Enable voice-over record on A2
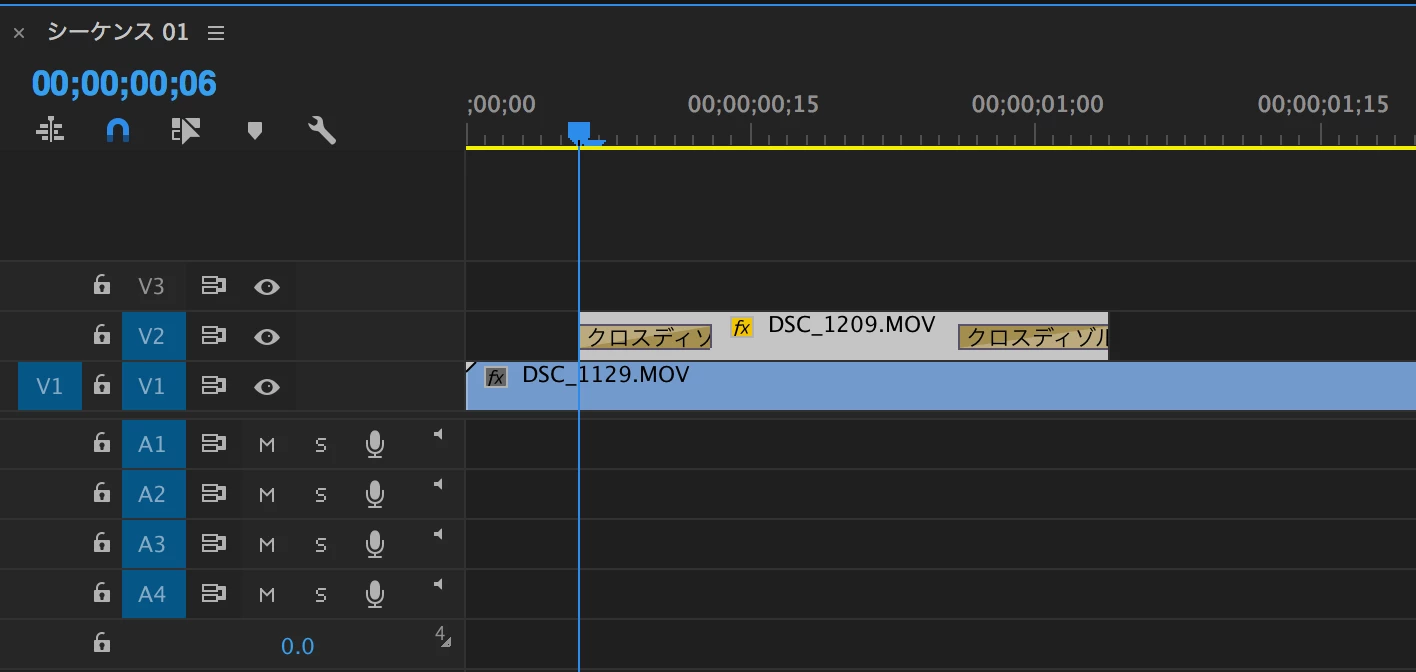Screen dimensions: 1416x672 [x=375, y=494]
